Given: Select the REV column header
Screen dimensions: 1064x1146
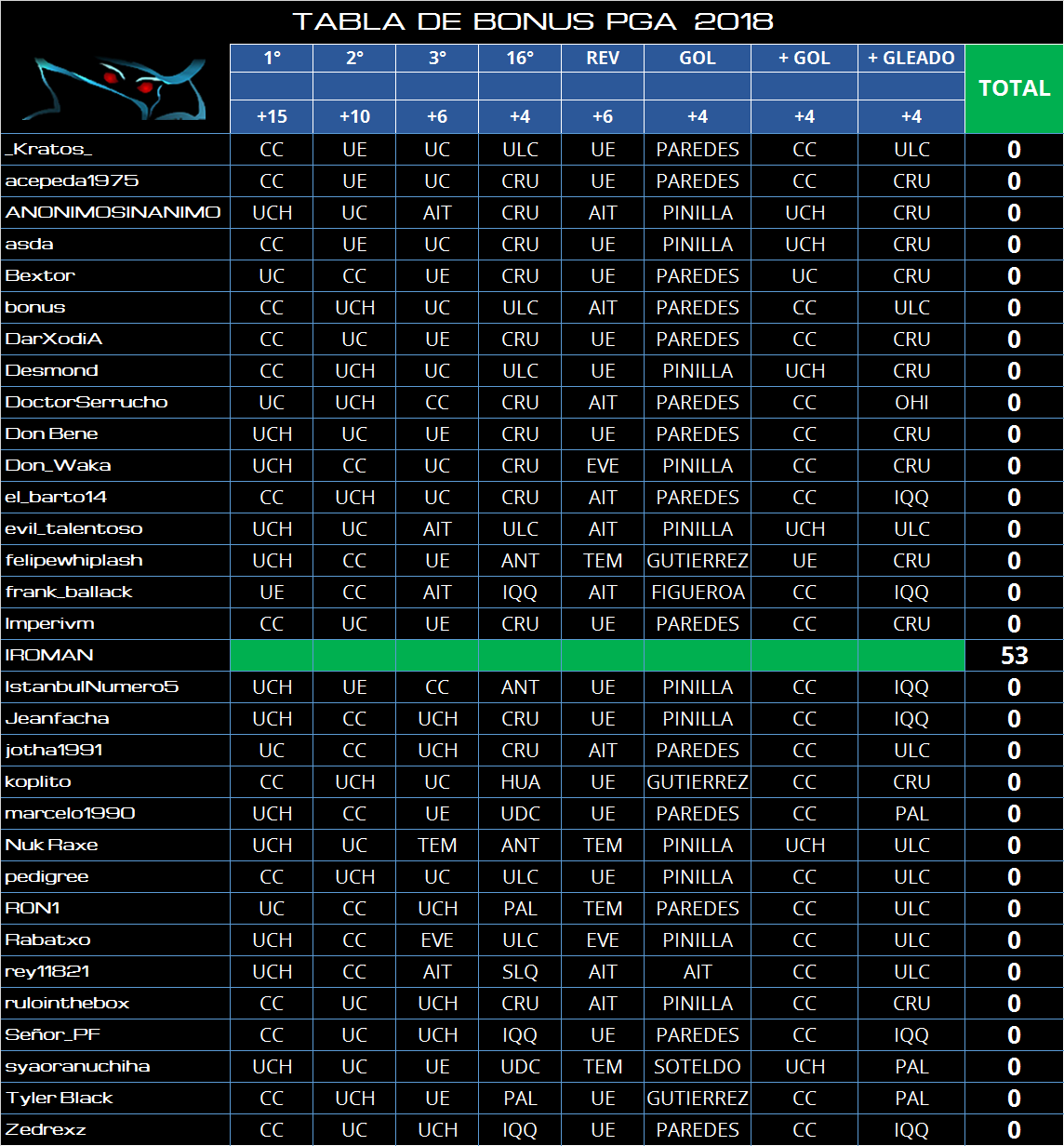Looking at the screenshot, I should coord(603,58).
